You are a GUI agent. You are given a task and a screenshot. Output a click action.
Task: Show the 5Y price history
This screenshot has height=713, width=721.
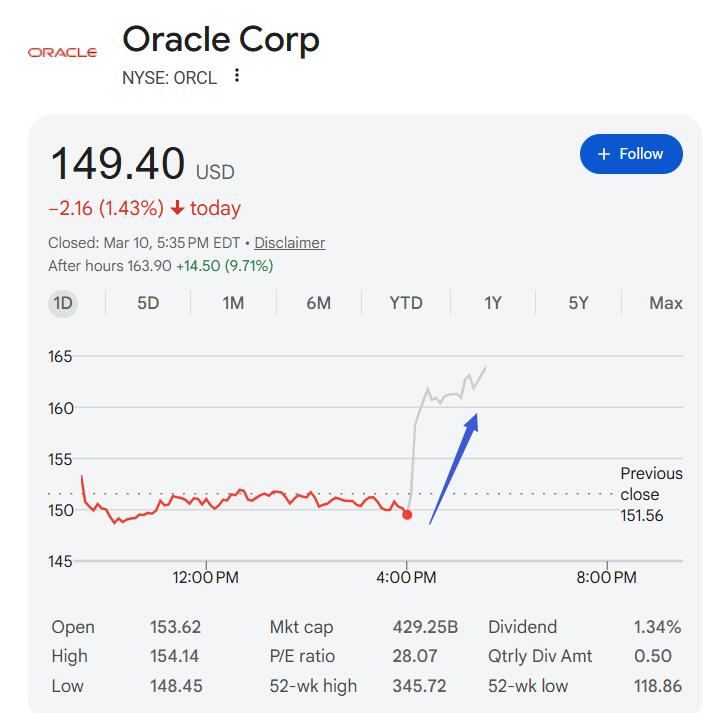pos(578,303)
